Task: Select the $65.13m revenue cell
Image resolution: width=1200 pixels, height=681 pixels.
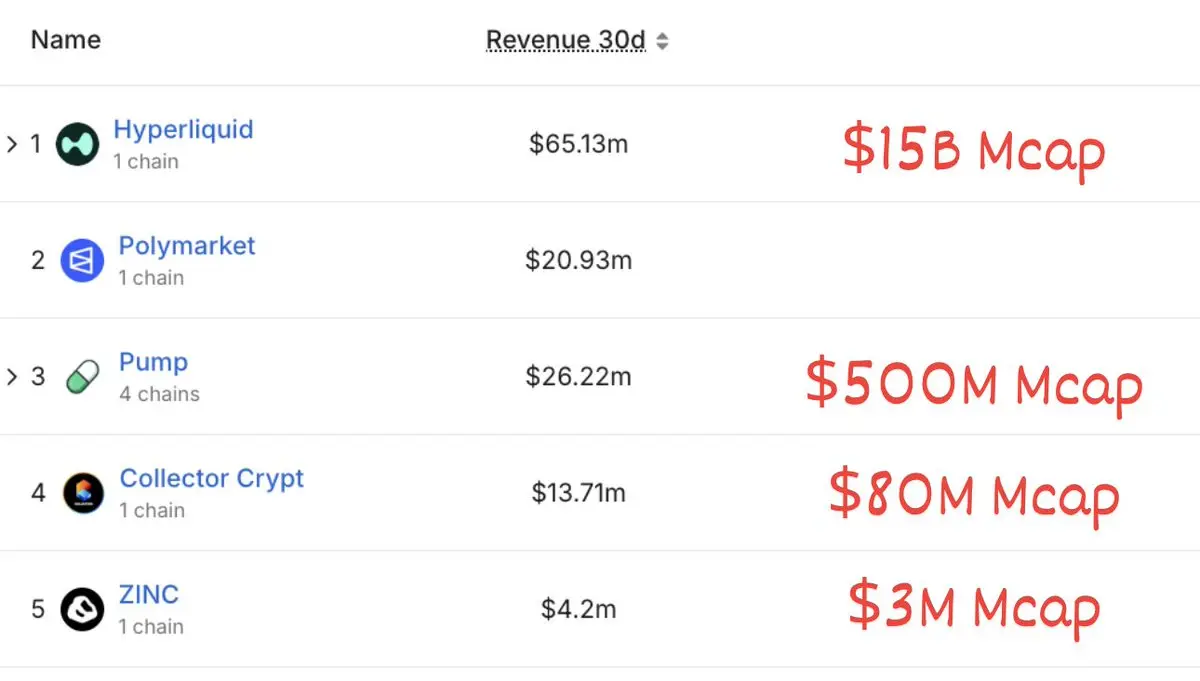Action: pos(579,144)
